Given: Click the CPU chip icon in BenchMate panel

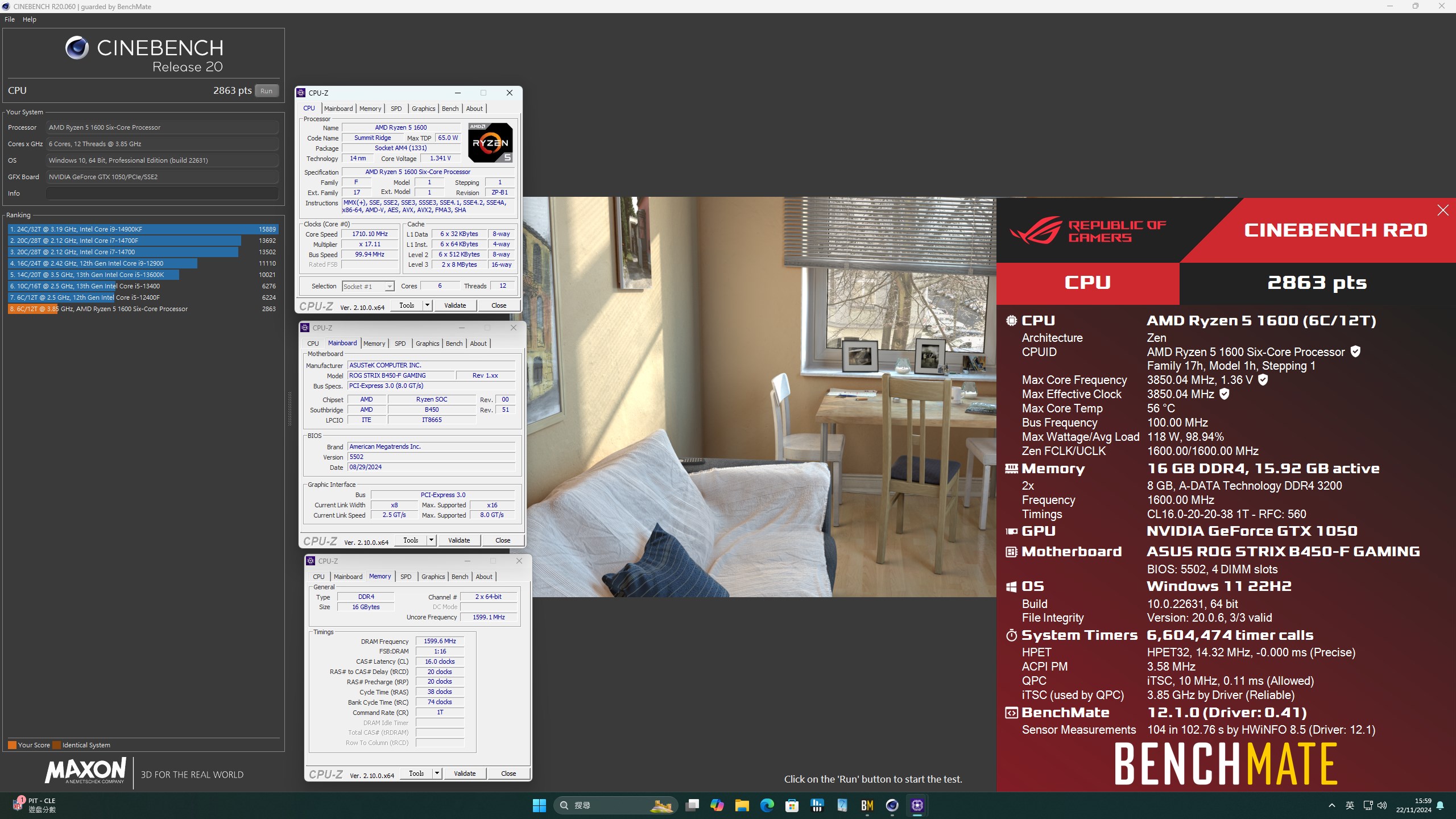Looking at the screenshot, I should click(1011, 321).
